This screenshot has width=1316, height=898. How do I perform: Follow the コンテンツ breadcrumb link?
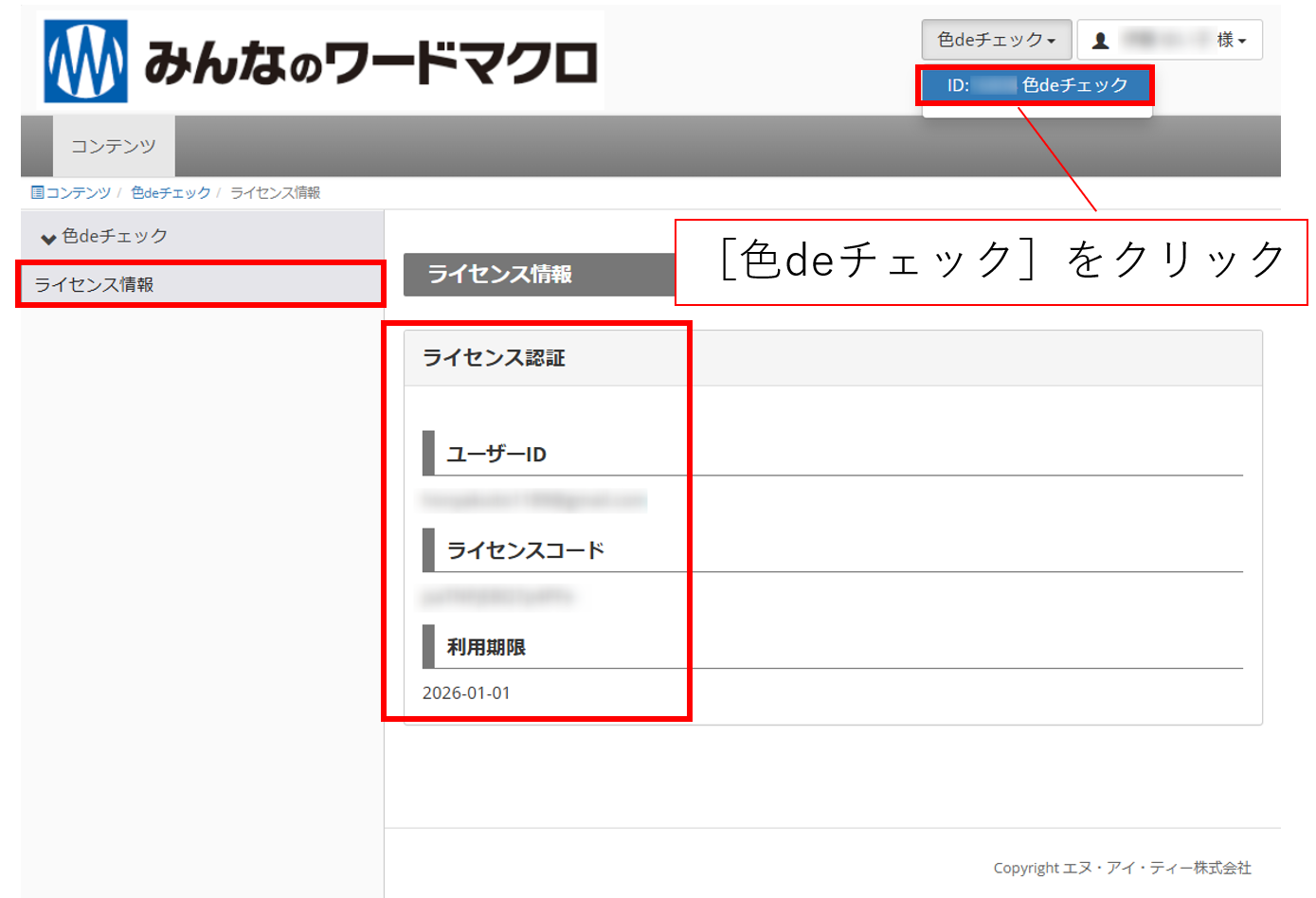click(78, 192)
